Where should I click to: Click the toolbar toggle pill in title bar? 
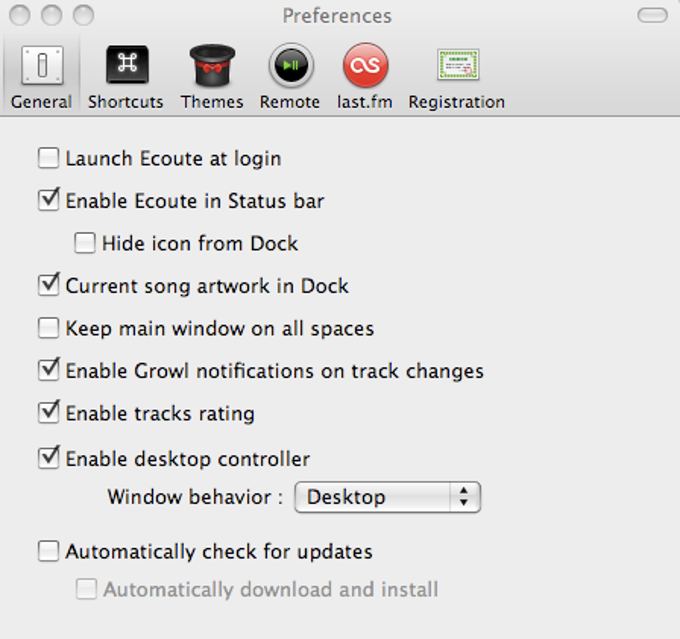pyautogui.click(x=652, y=16)
